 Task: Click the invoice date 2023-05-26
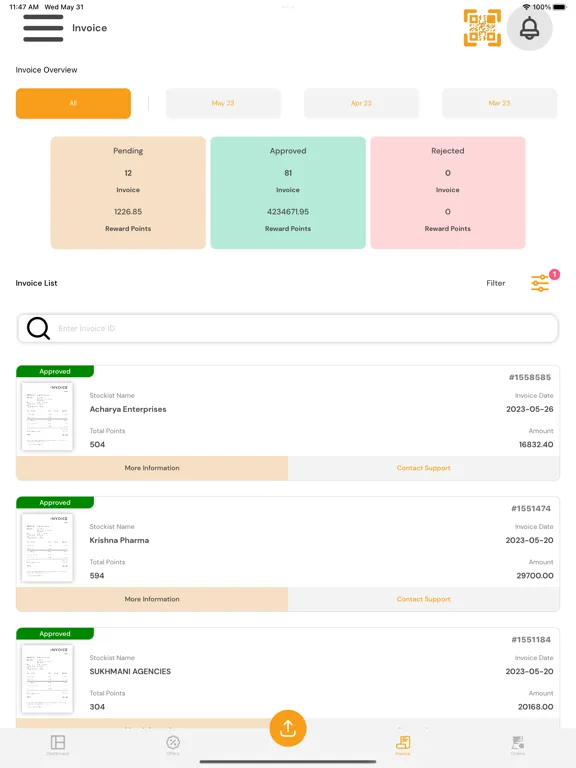coord(529,409)
